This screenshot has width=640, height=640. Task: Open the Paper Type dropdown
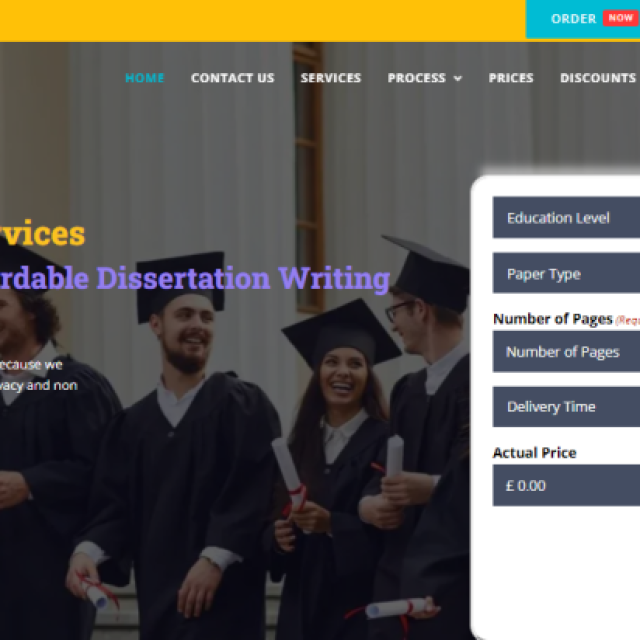click(567, 273)
